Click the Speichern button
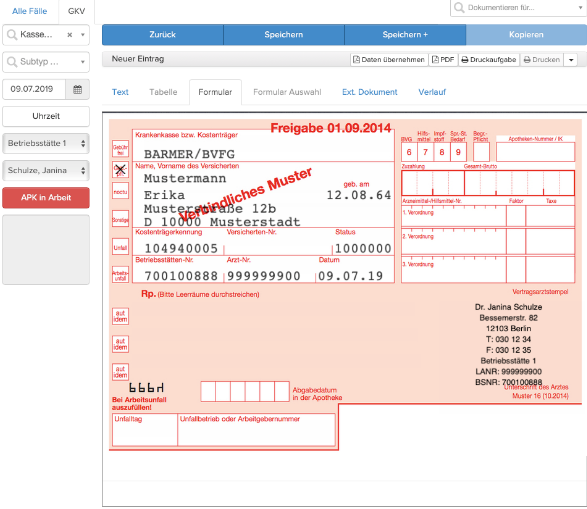Image resolution: width=587 pixels, height=509 pixels. [284, 35]
